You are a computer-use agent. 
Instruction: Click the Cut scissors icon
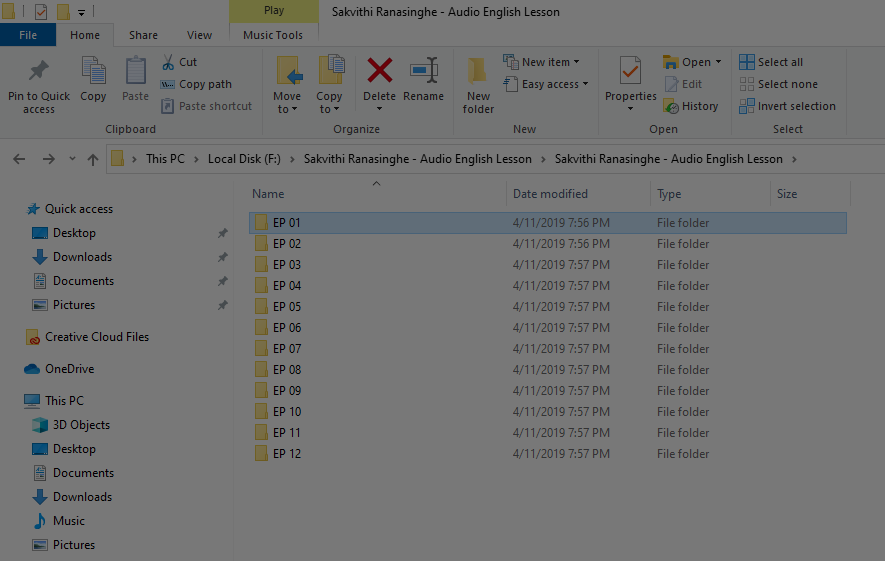point(168,62)
